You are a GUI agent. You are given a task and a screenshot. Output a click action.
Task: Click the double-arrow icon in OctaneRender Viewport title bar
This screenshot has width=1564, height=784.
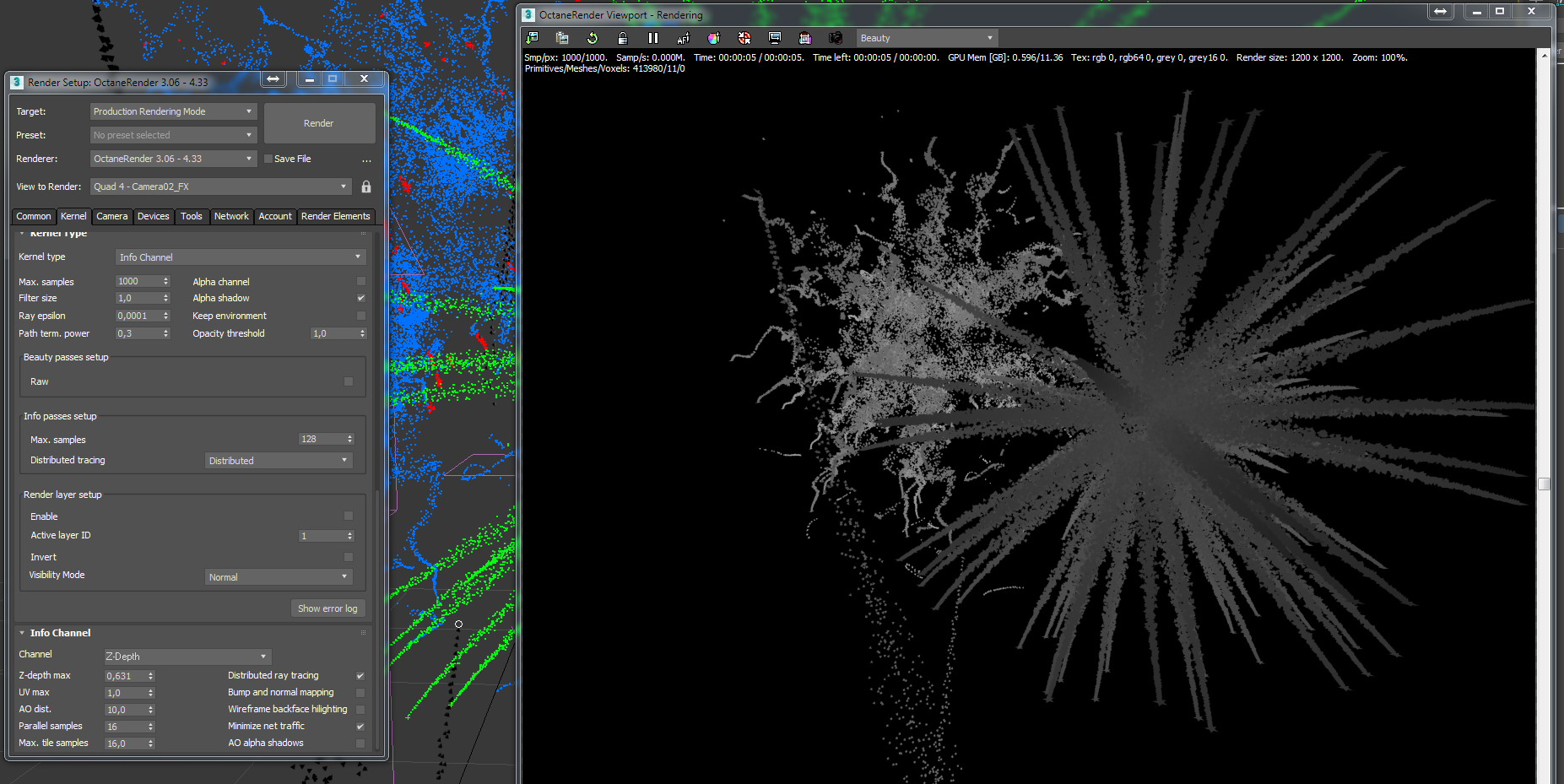(x=1441, y=12)
